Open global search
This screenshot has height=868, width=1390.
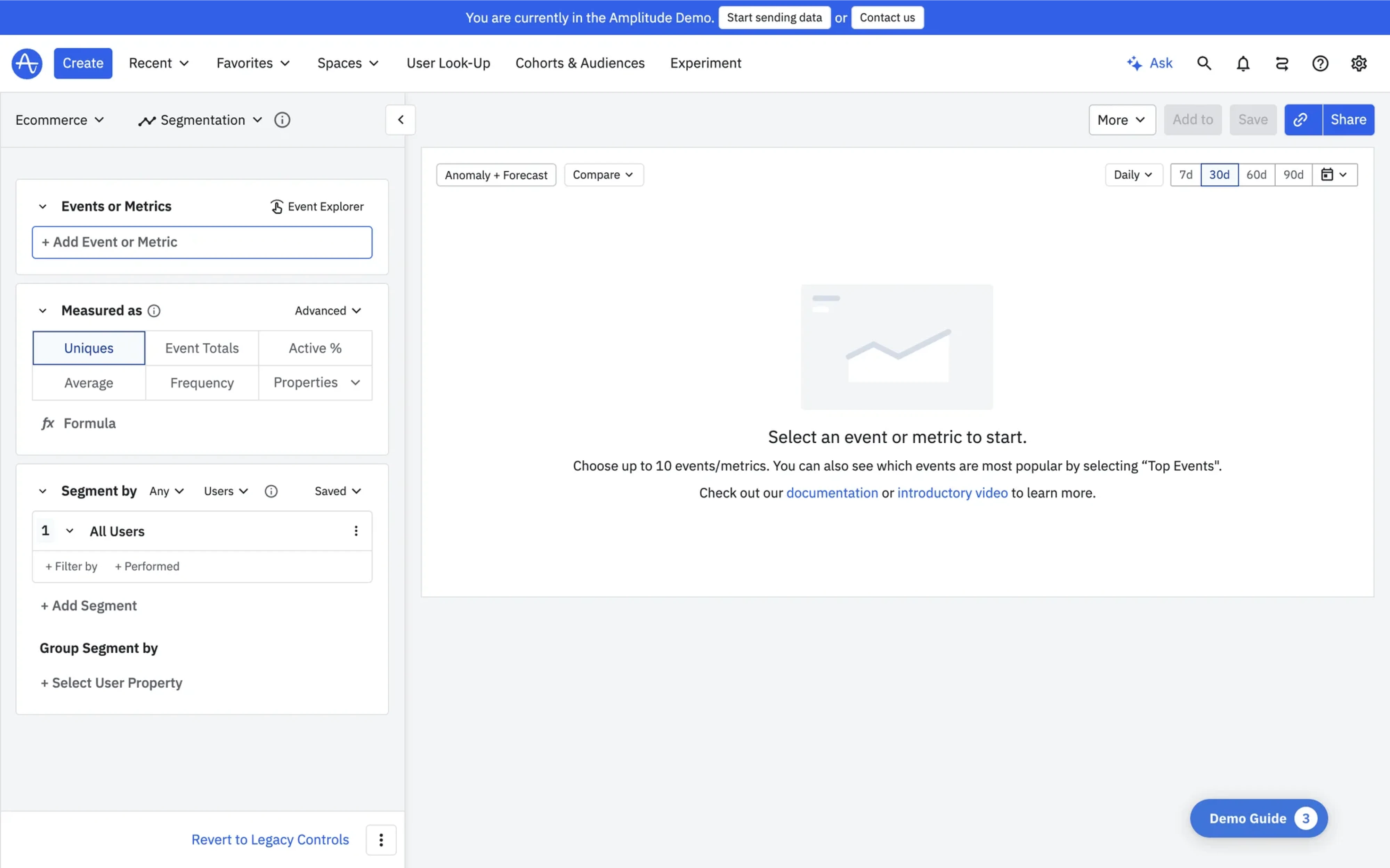[1204, 63]
